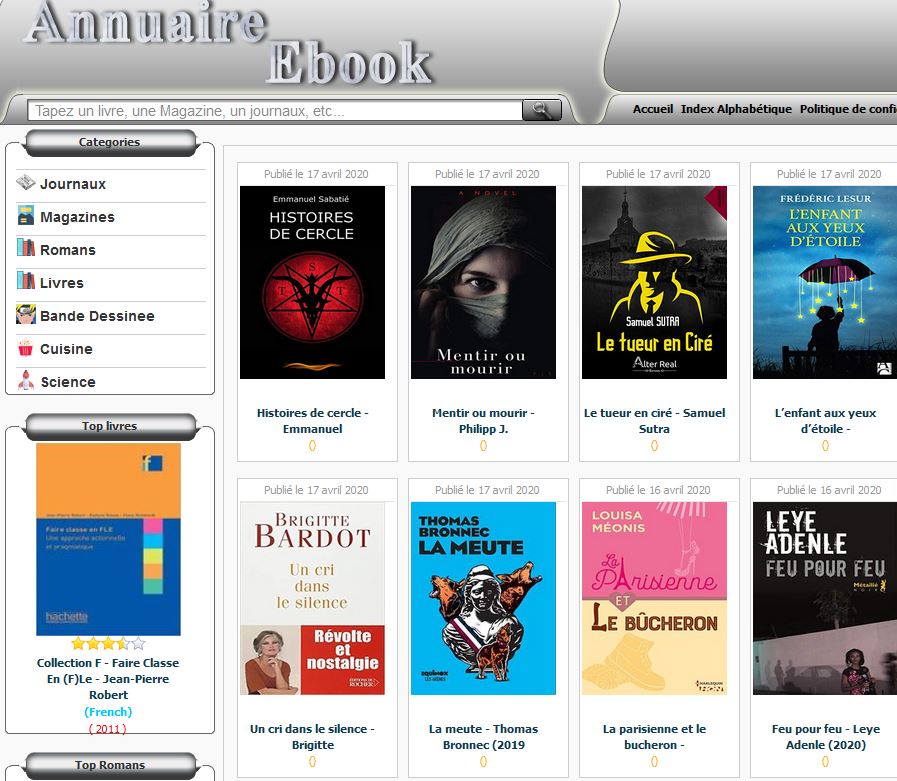Open the Journaux category link
This screenshot has height=781, width=897.
coord(73,184)
